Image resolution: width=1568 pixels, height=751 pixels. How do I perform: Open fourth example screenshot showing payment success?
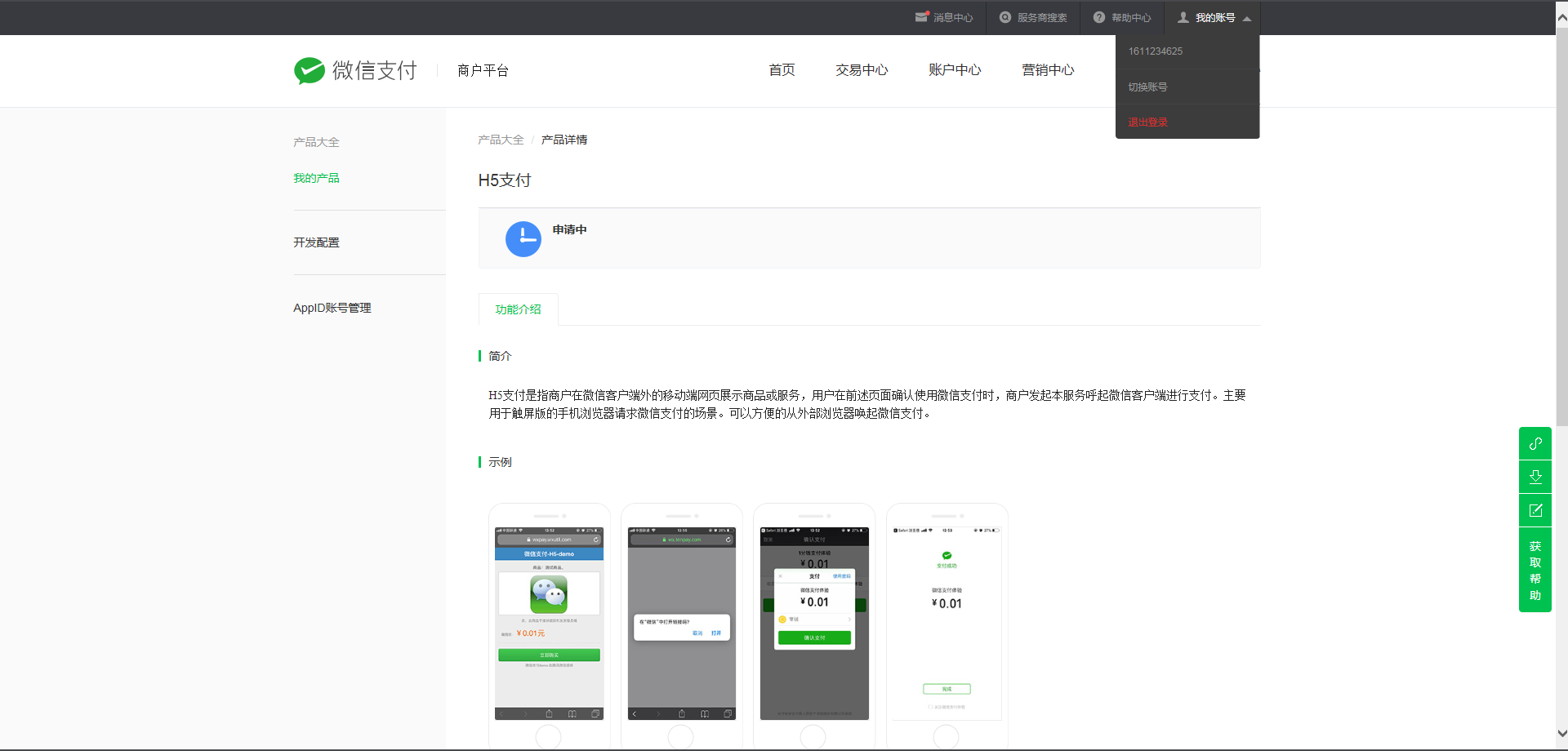[x=947, y=625]
